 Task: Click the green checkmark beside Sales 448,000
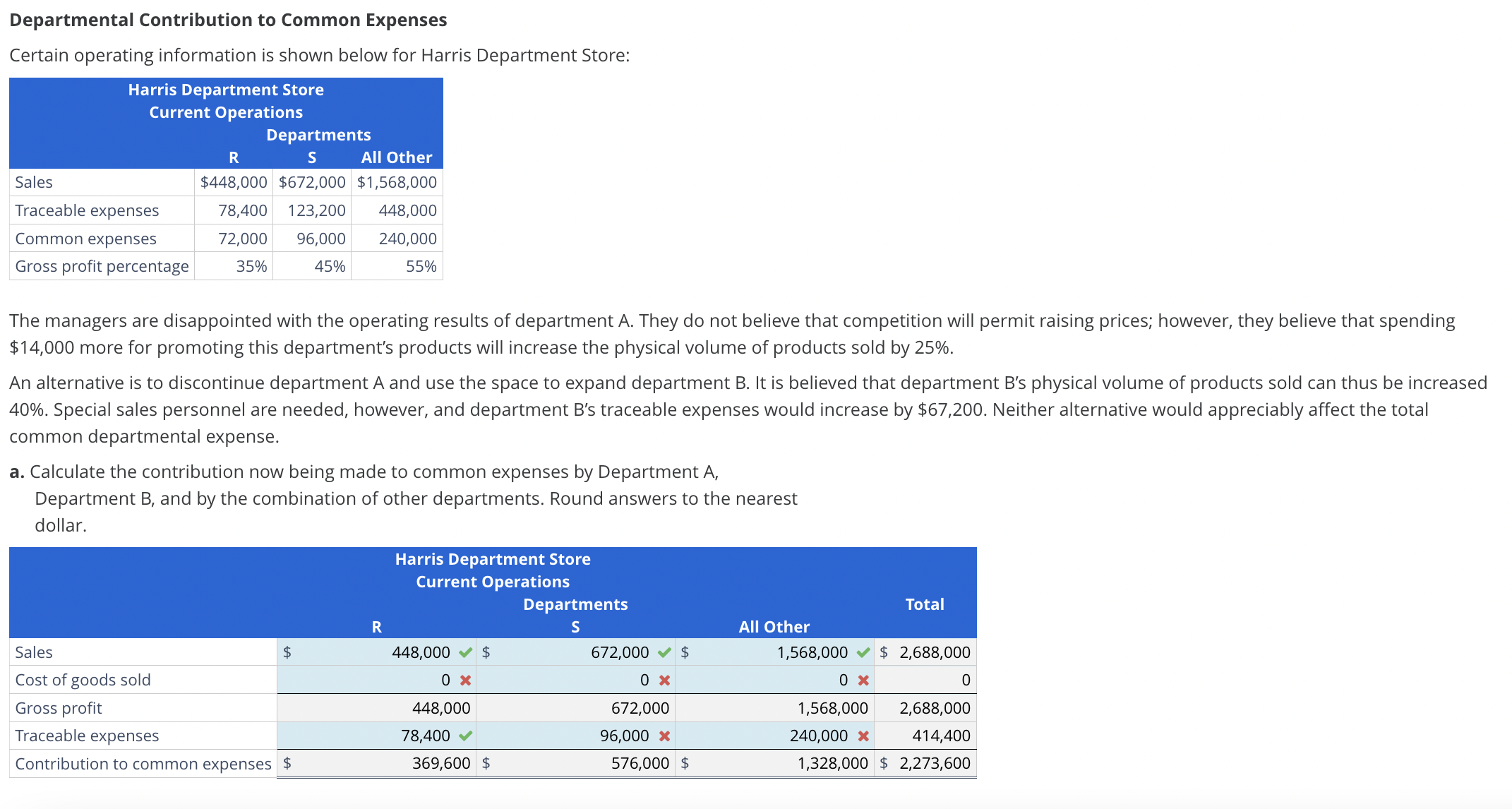465,652
